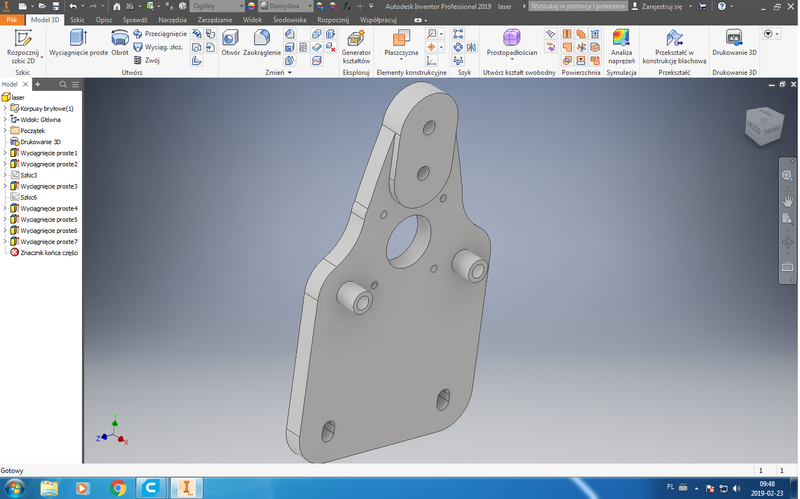The image size is (800, 499).
Task: Expand the Początek folder node
Action: click(5, 131)
